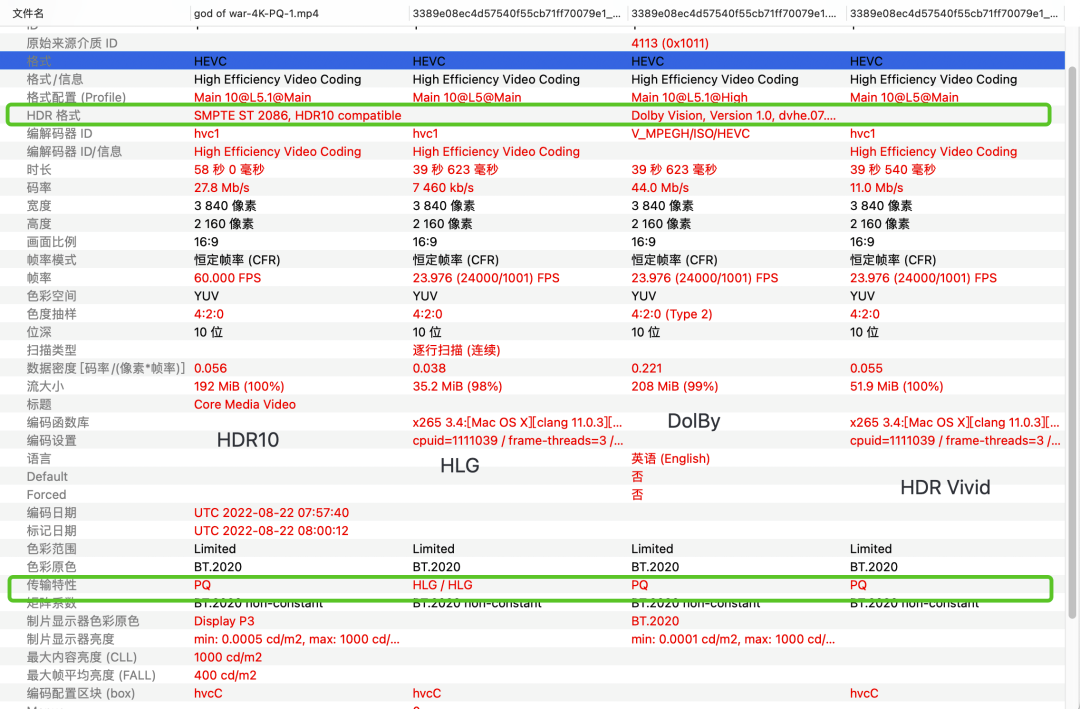Toggle the Default 否 value
The width and height of the screenshot is (1080, 709).
[x=637, y=476]
